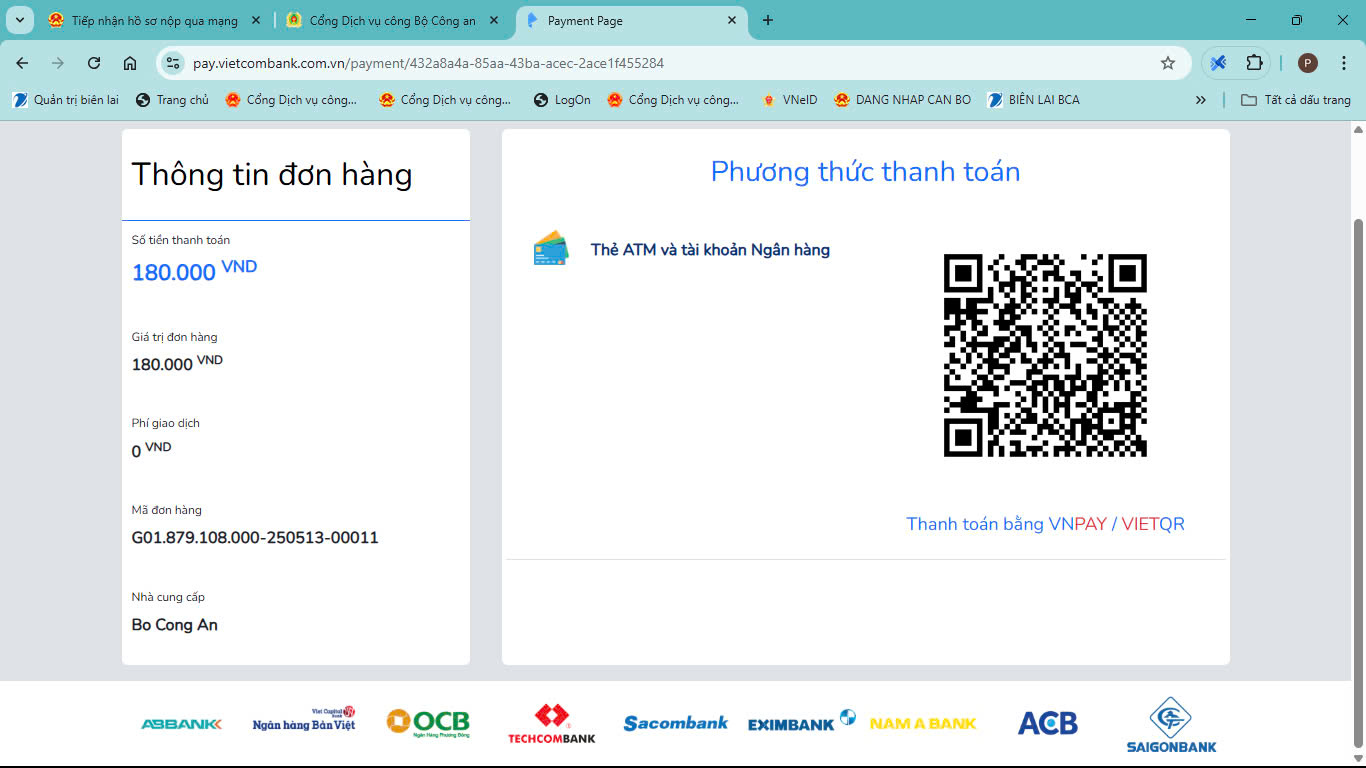Viewport: 1366px width, 768px height.
Task: Select the ABBANK logo
Action: point(182,724)
